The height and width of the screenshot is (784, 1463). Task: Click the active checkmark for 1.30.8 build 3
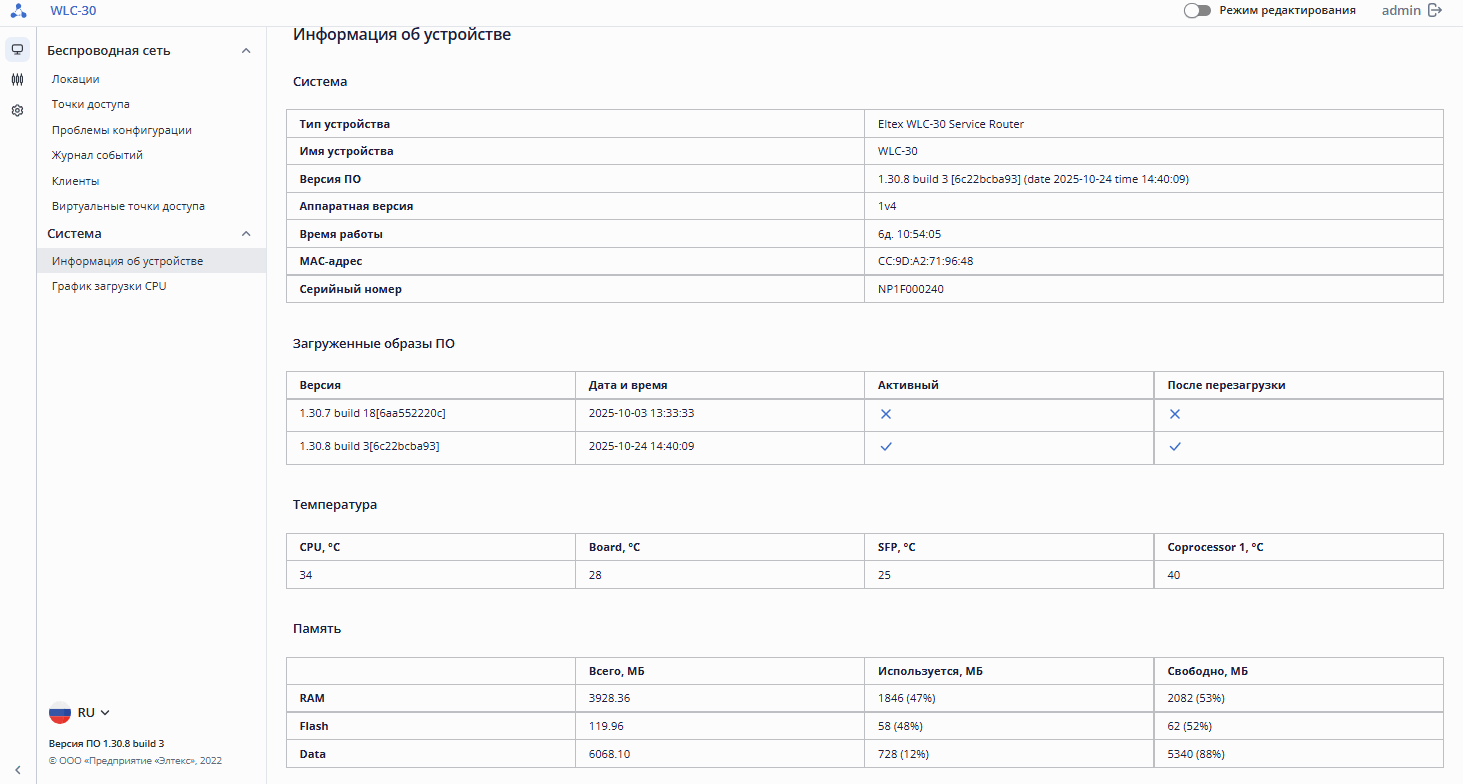pos(885,447)
